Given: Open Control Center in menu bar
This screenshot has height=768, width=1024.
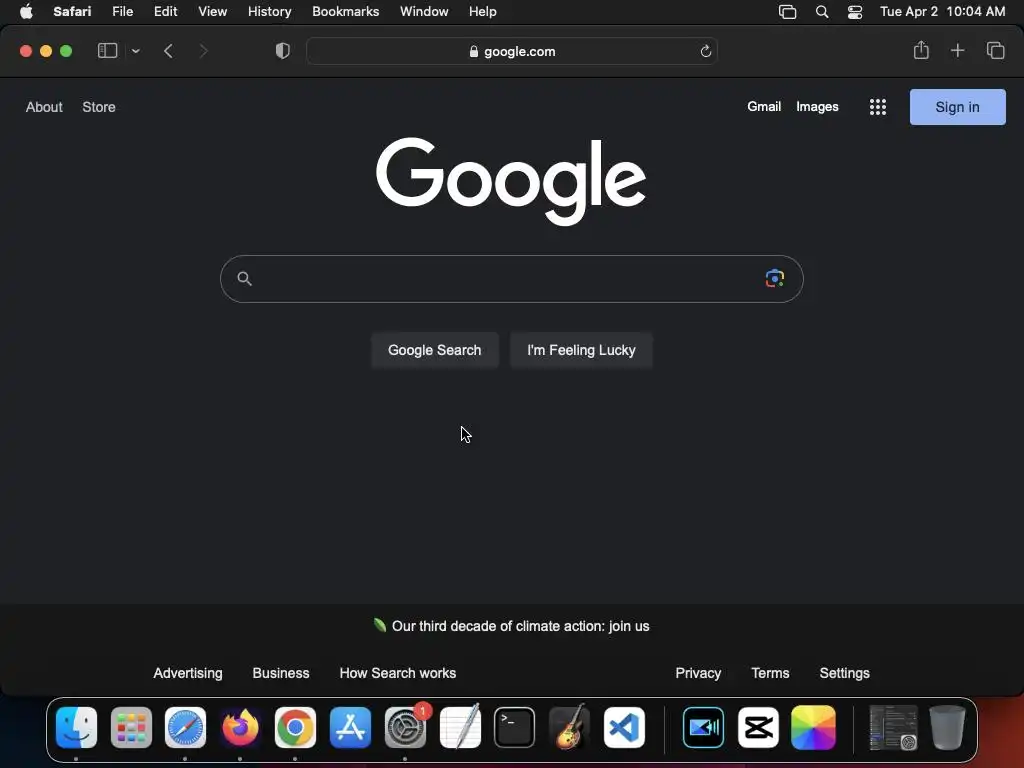Looking at the screenshot, I should tap(855, 12).
